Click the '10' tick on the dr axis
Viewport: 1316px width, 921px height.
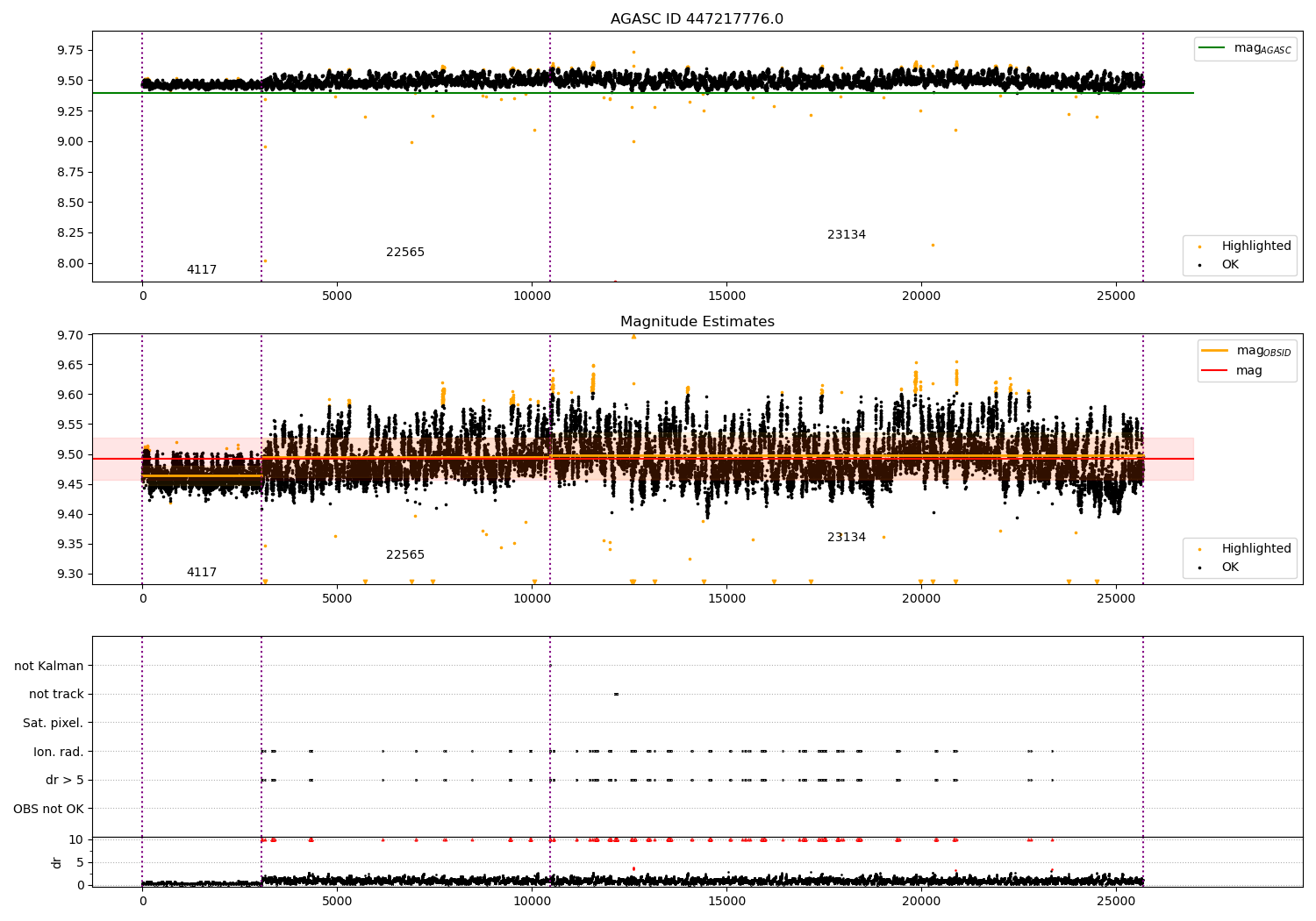coord(76,839)
